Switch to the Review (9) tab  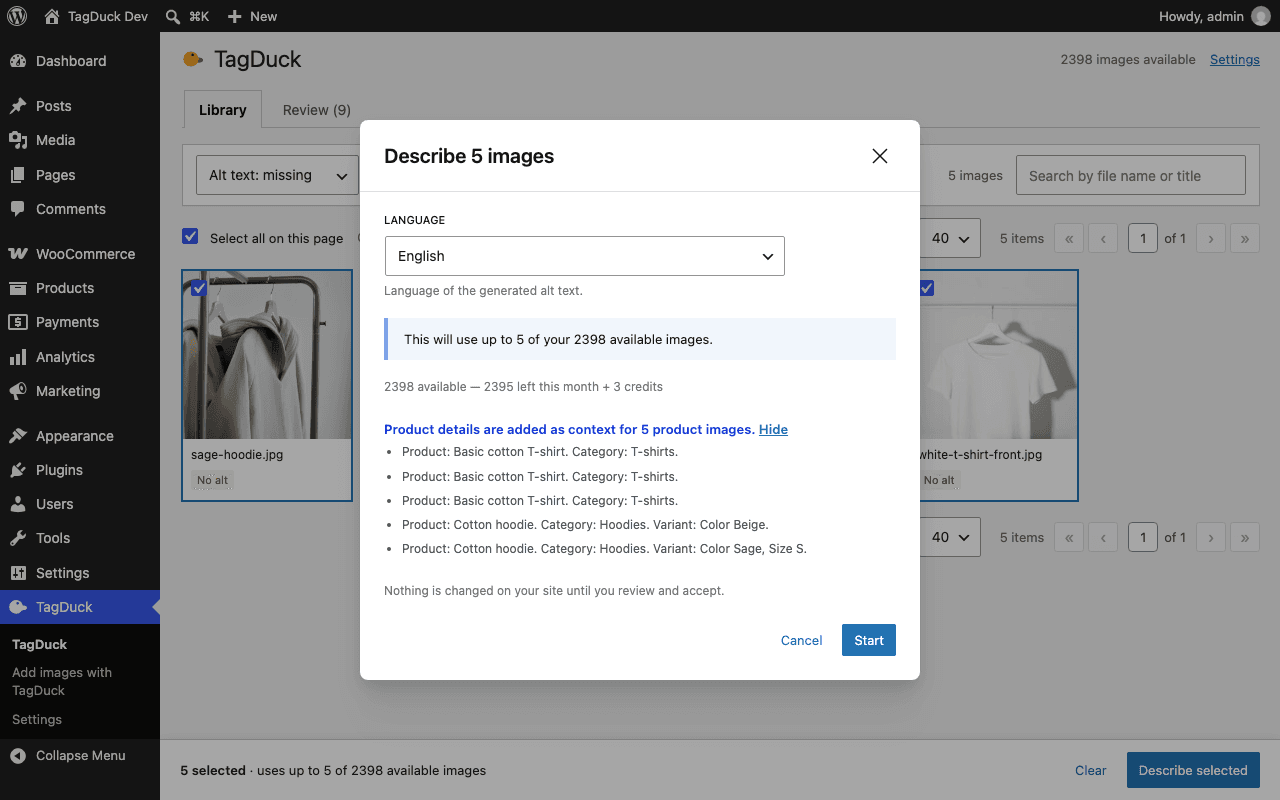(x=317, y=110)
